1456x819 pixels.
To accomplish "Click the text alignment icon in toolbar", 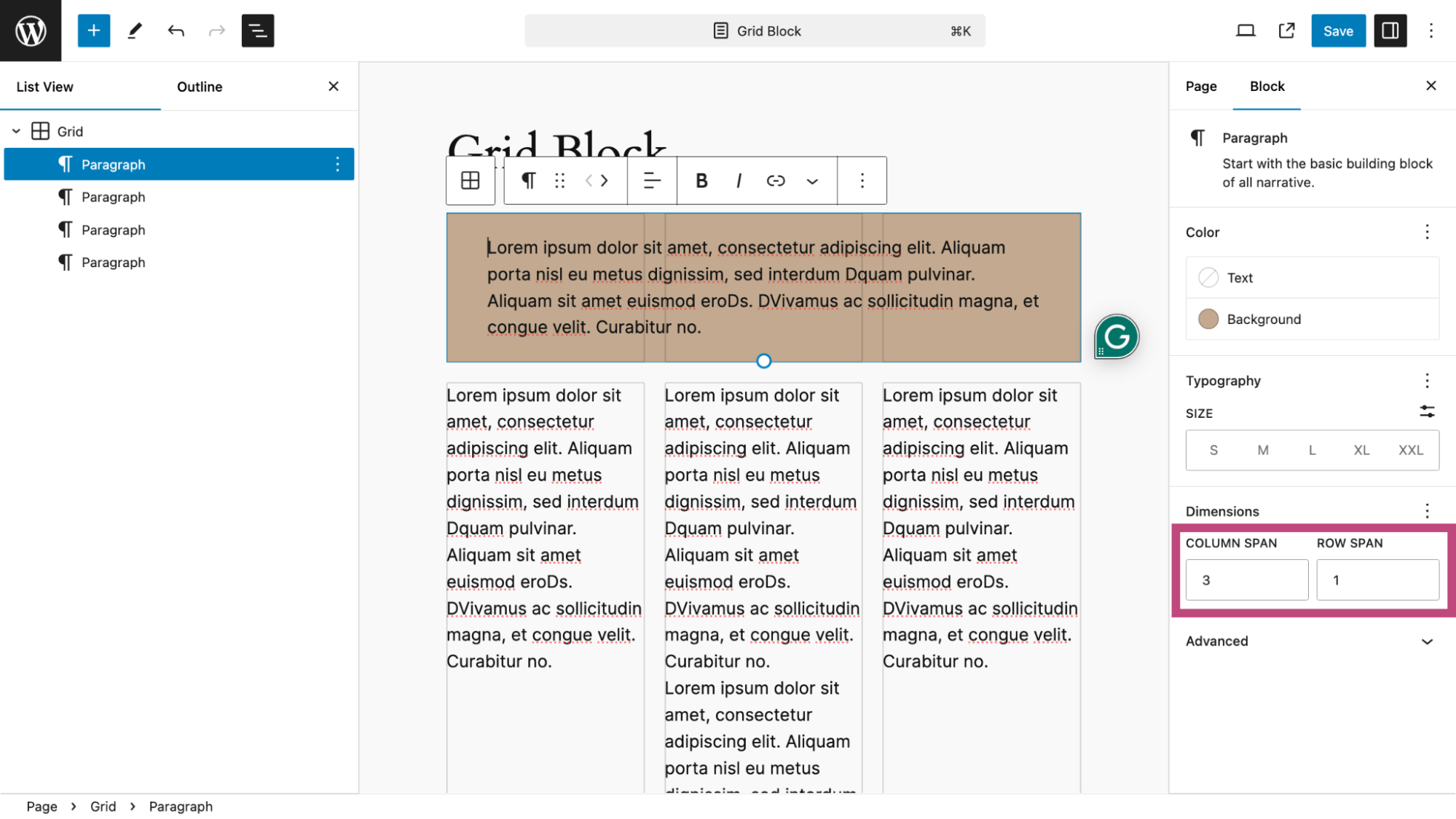I will coord(651,180).
